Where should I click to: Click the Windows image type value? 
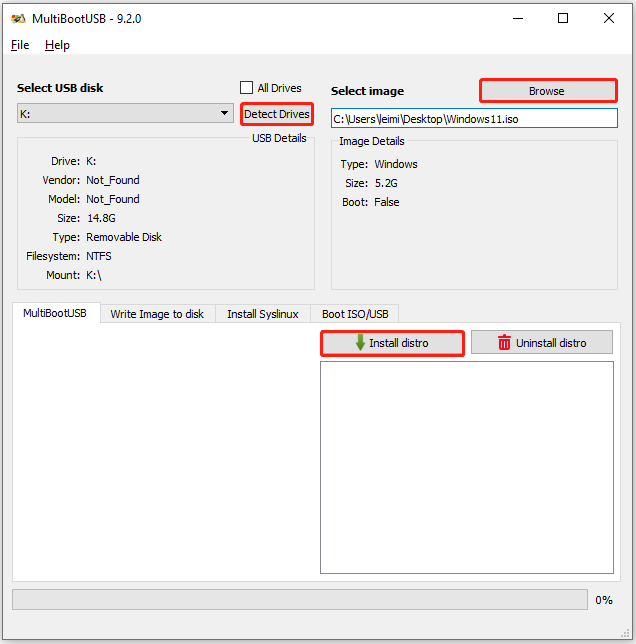396,164
